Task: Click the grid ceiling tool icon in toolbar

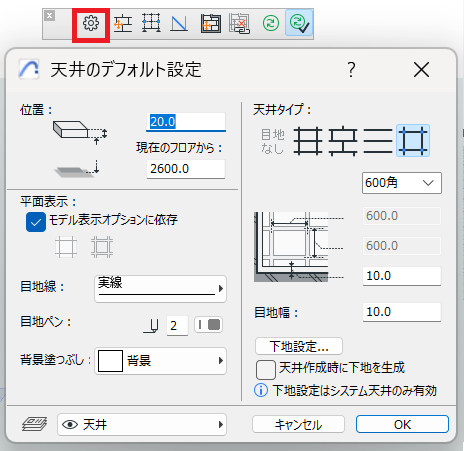Action: pyautogui.click(x=151, y=23)
